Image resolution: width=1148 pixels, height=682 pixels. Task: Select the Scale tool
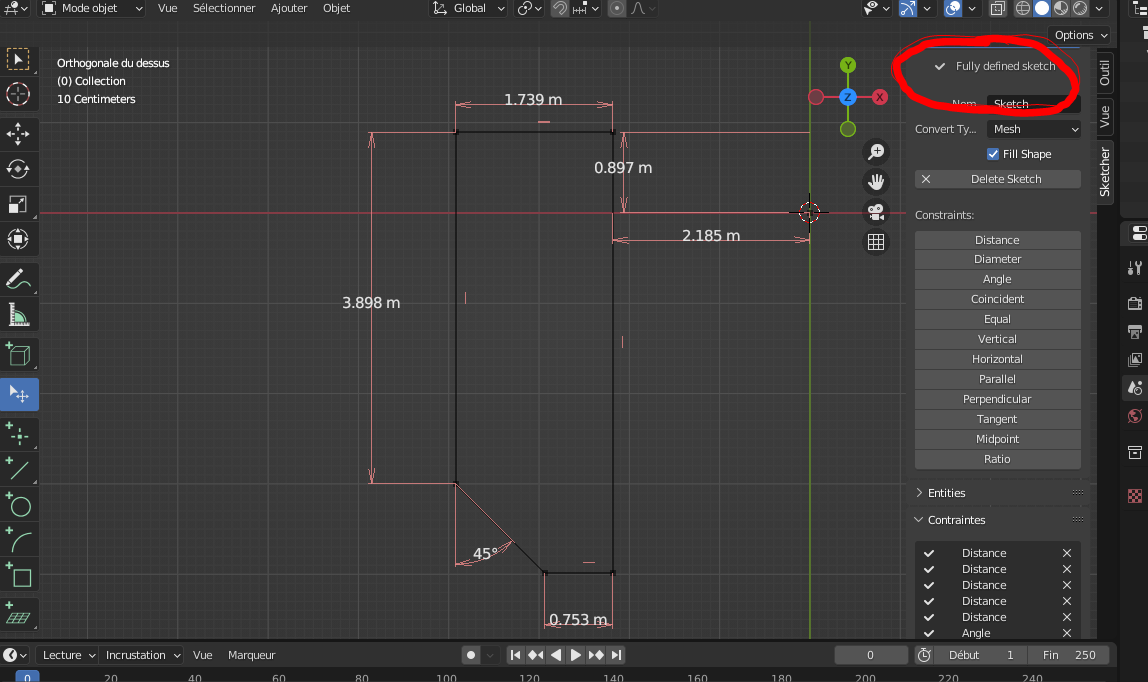click(18, 204)
